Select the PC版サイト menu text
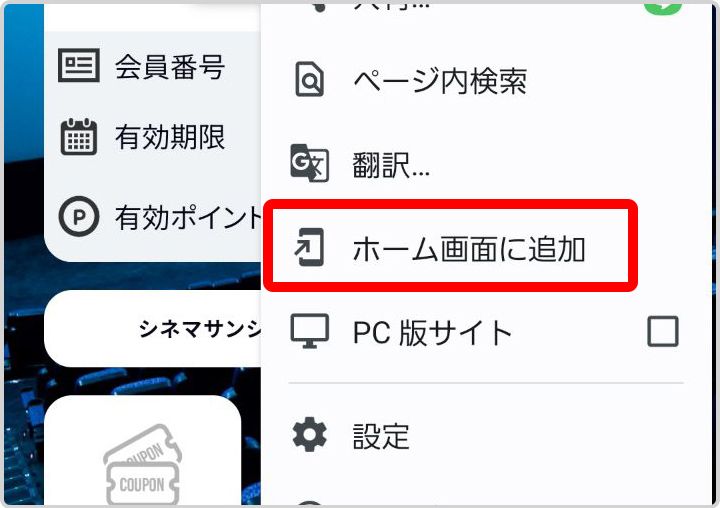The image size is (720, 508). pyautogui.click(x=432, y=332)
